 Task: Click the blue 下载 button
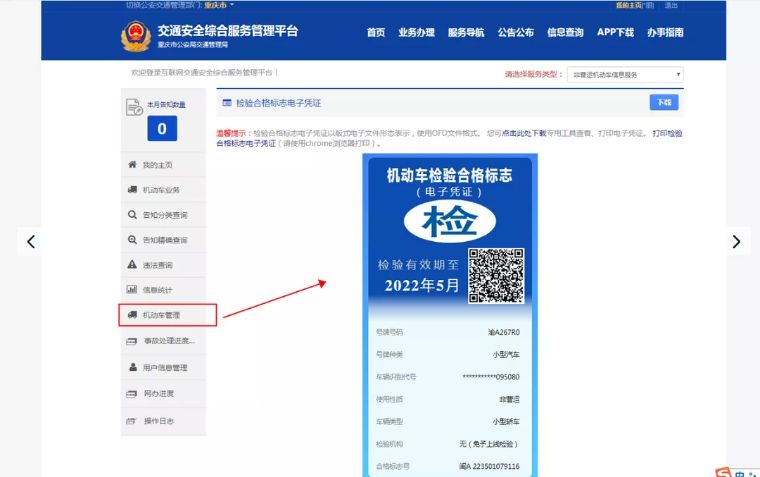(x=664, y=102)
